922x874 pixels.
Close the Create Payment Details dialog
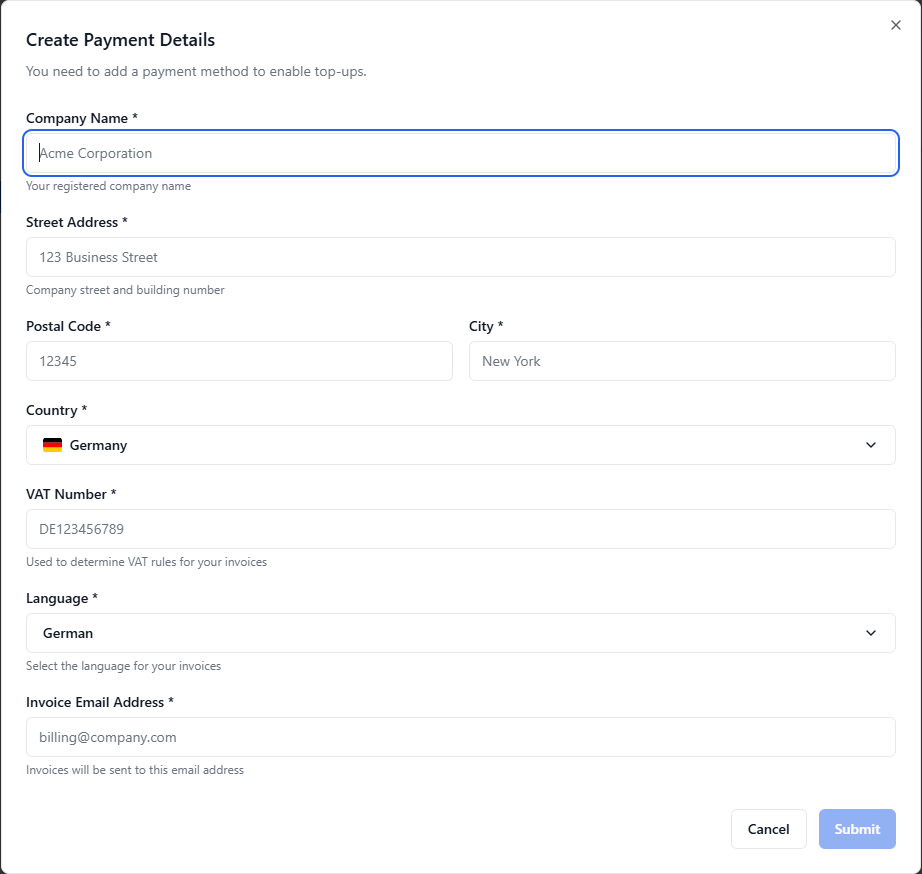click(x=895, y=25)
